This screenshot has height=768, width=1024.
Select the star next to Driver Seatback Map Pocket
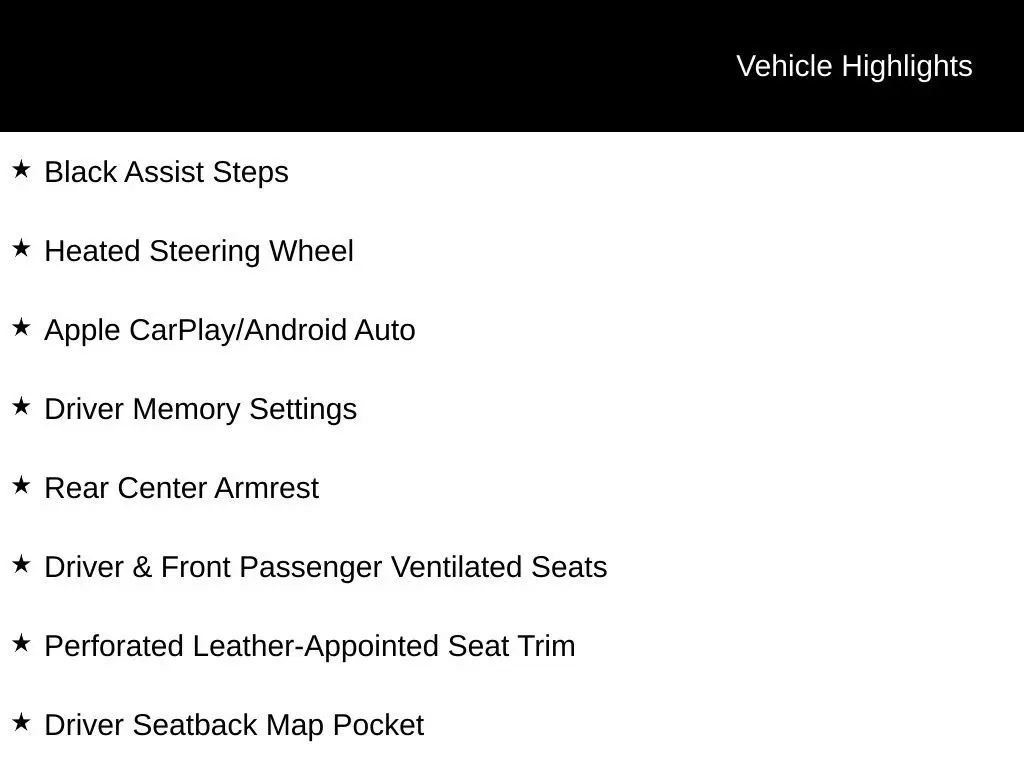click(x=21, y=723)
